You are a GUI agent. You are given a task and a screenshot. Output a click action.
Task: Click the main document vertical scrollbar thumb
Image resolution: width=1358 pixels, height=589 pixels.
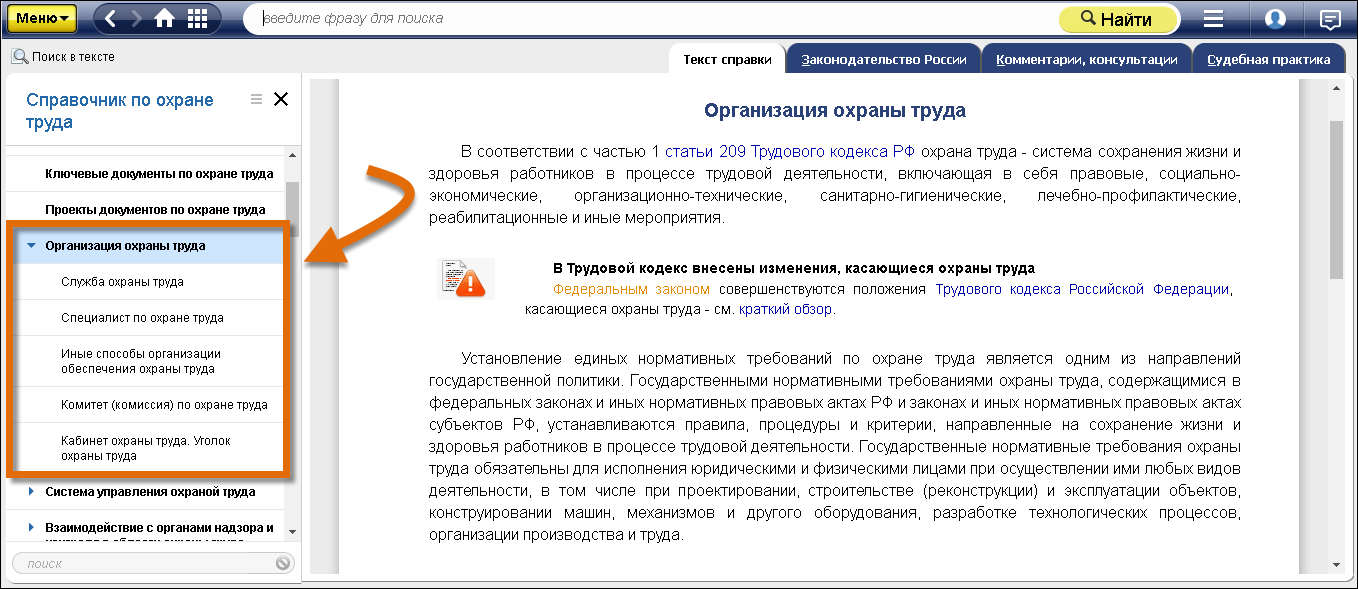[x=1336, y=200]
